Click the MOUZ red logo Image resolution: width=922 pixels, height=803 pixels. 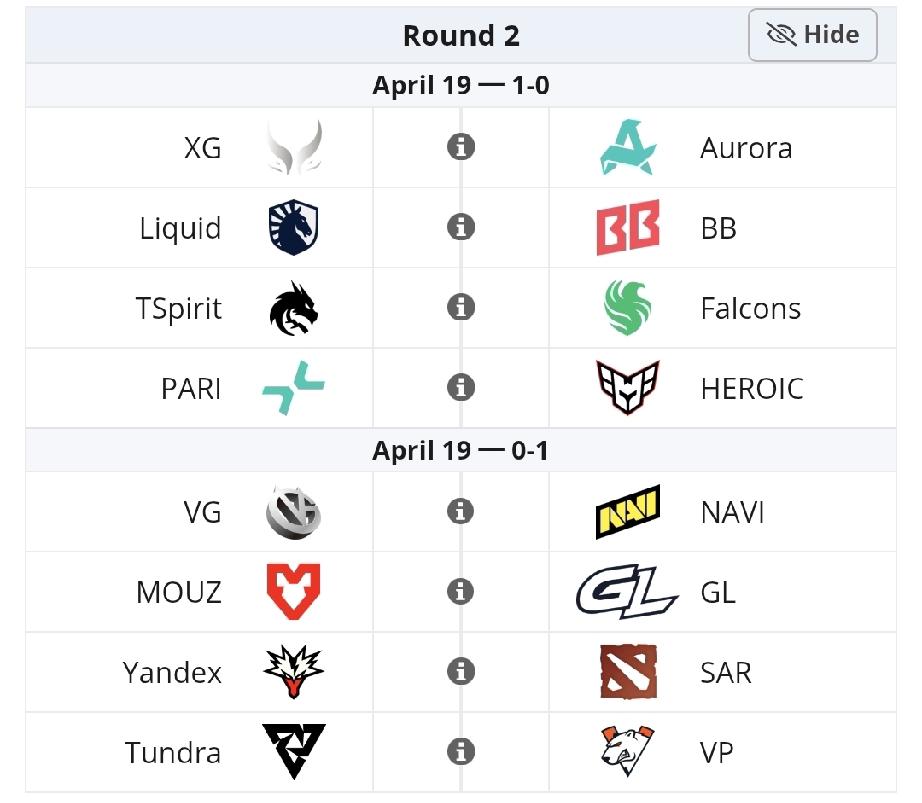coord(293,592)
